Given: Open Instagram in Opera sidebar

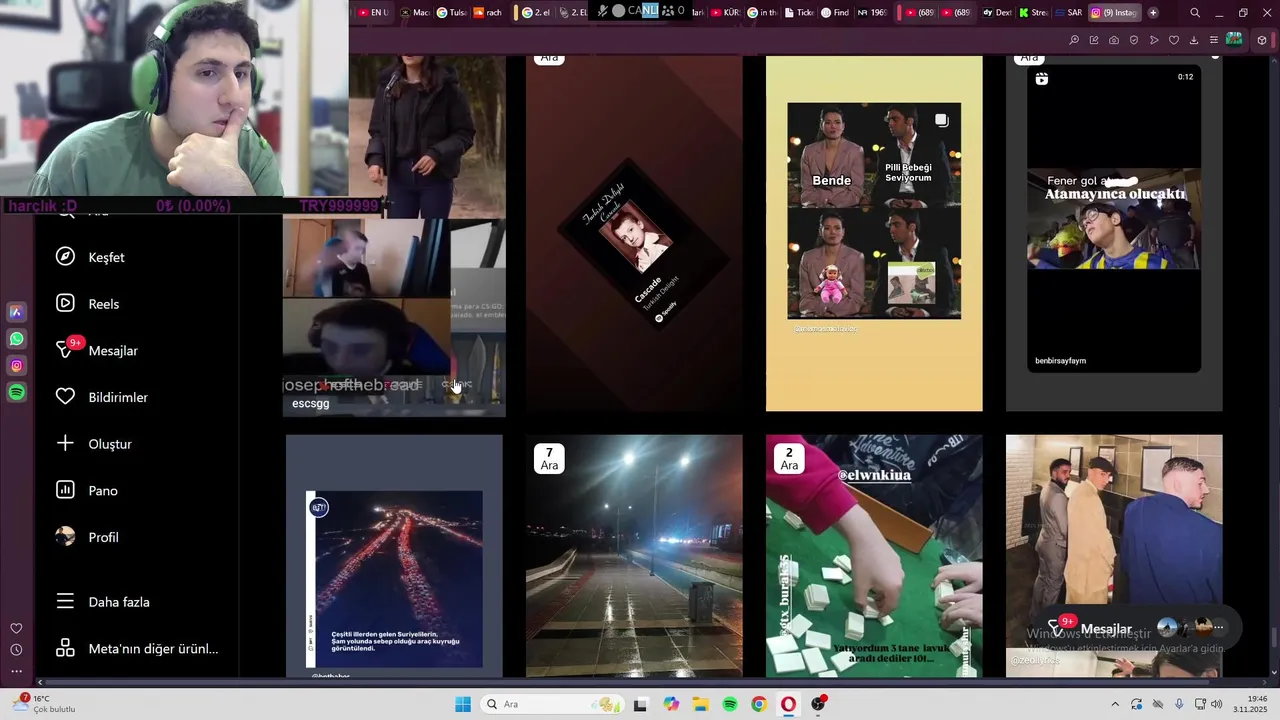Looking at the screenshot, I should point(17,366).
